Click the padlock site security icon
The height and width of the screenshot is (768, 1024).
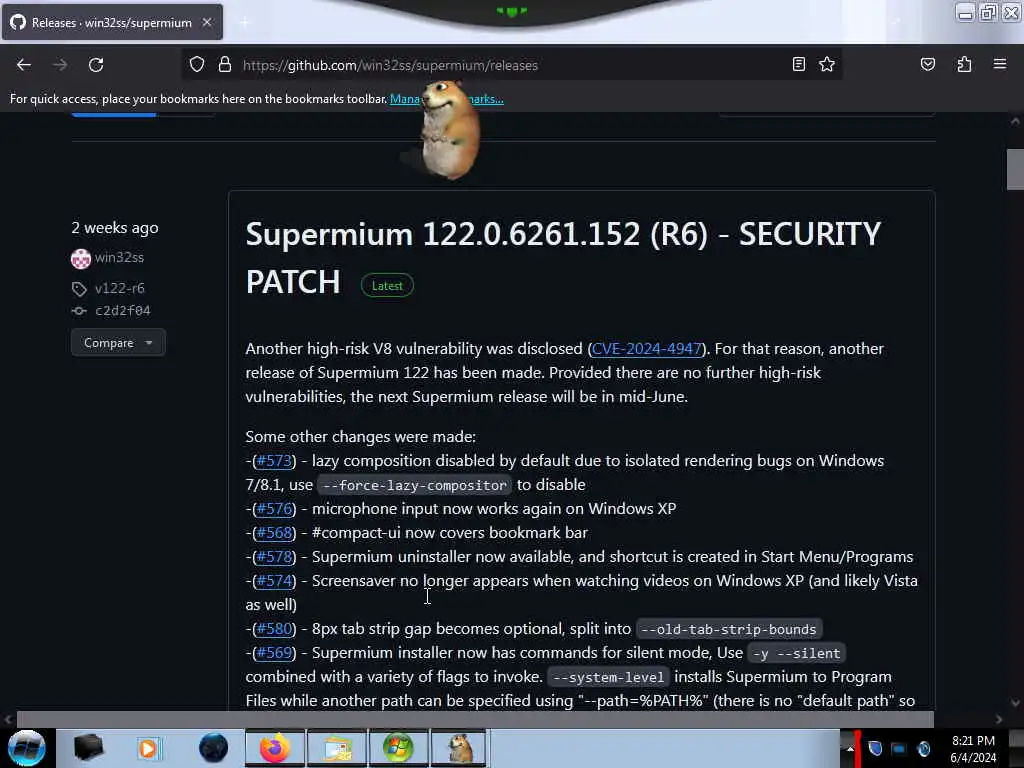(x=225, y=65)
